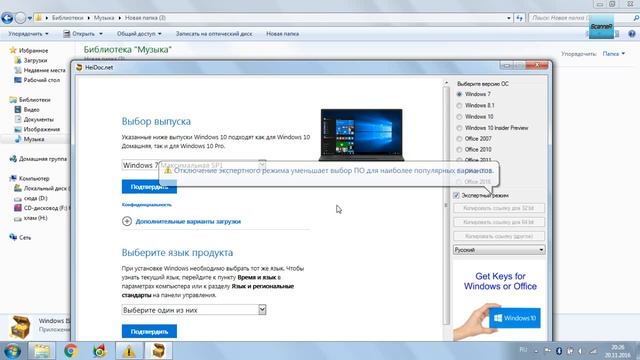Viewport: 640px width, 360px height.
Task: Open the File Explorer taskbar icon
Action: [42, 351]
